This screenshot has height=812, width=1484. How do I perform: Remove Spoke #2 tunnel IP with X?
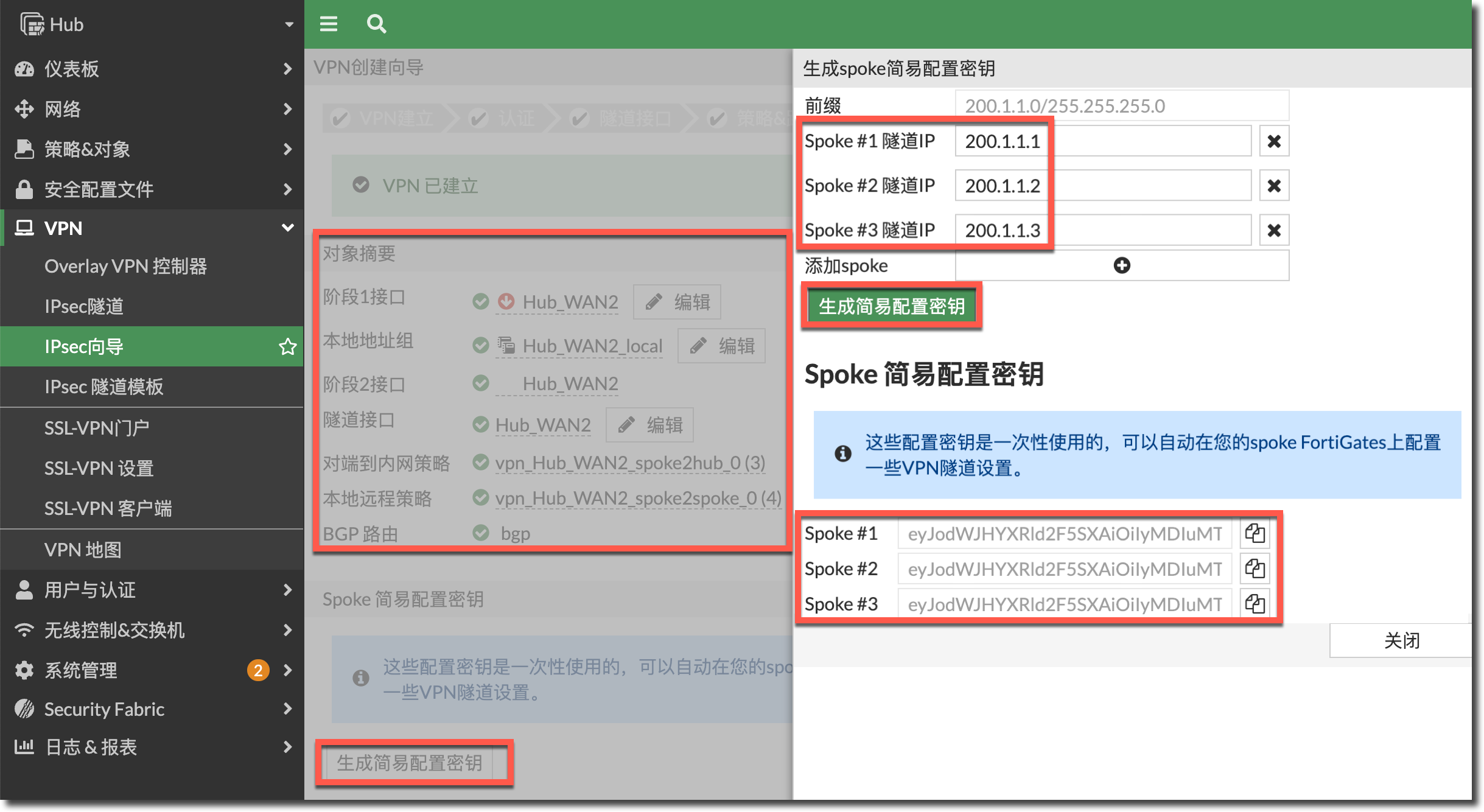pyautogui.click(x=1274, y=186)
